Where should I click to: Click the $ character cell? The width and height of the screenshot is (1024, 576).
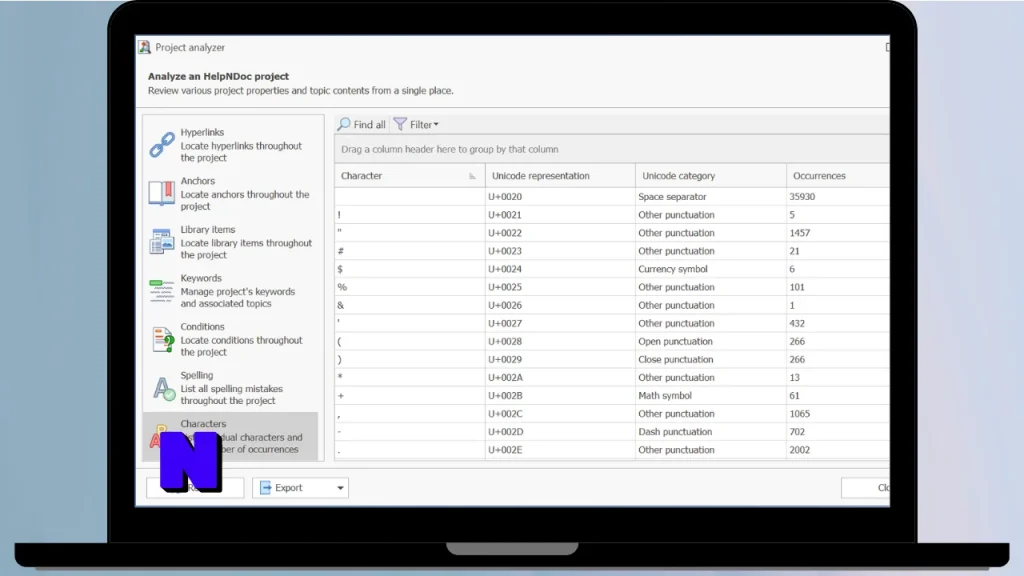pyautogui.click(x=409, y=268)
